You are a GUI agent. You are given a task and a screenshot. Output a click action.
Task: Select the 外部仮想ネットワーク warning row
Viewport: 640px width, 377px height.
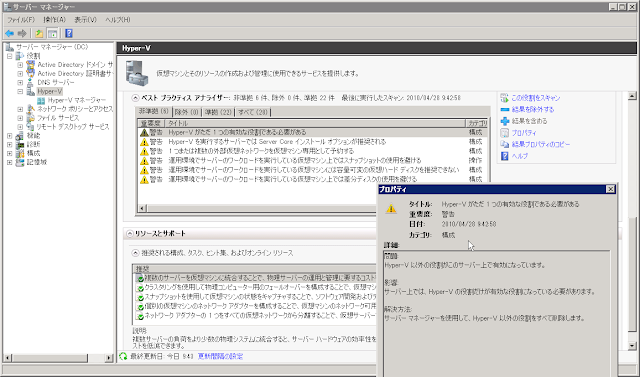[x=313, y=151]
